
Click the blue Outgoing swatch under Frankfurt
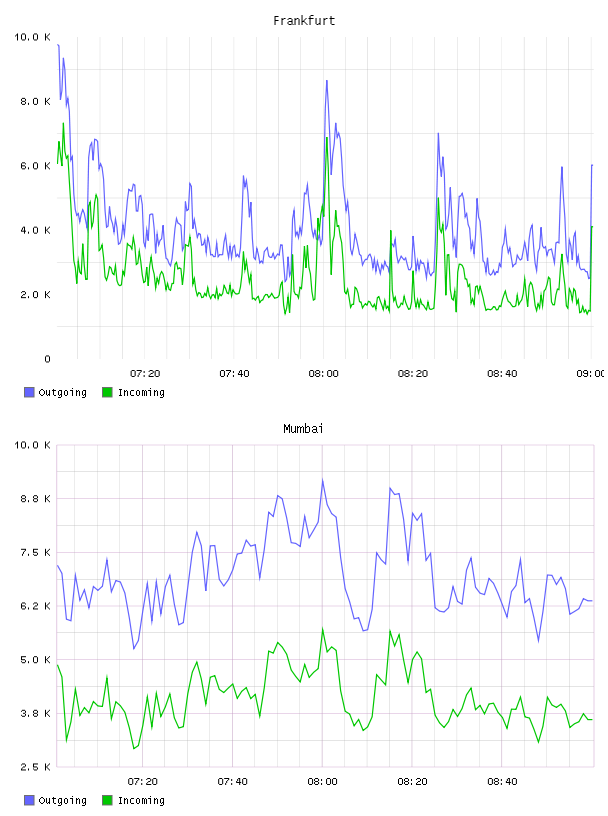tap(29, 392)
